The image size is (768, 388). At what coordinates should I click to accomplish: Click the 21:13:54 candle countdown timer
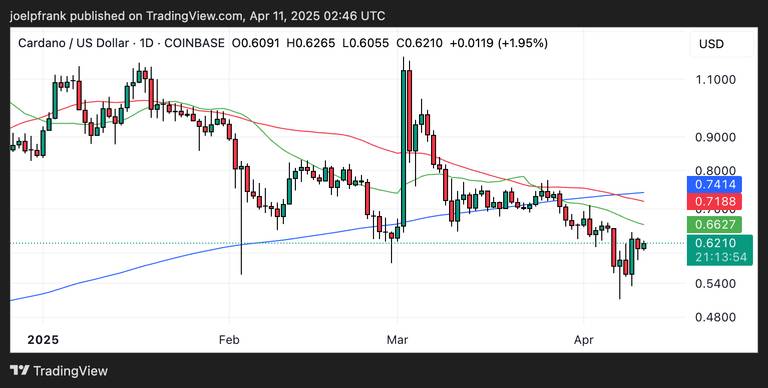click(x=719, y=258)
